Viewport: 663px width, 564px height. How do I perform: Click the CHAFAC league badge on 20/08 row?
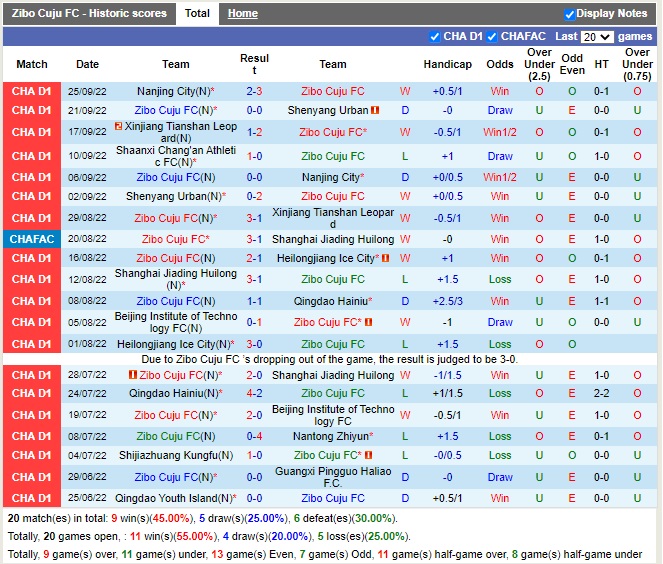point(31,240)
